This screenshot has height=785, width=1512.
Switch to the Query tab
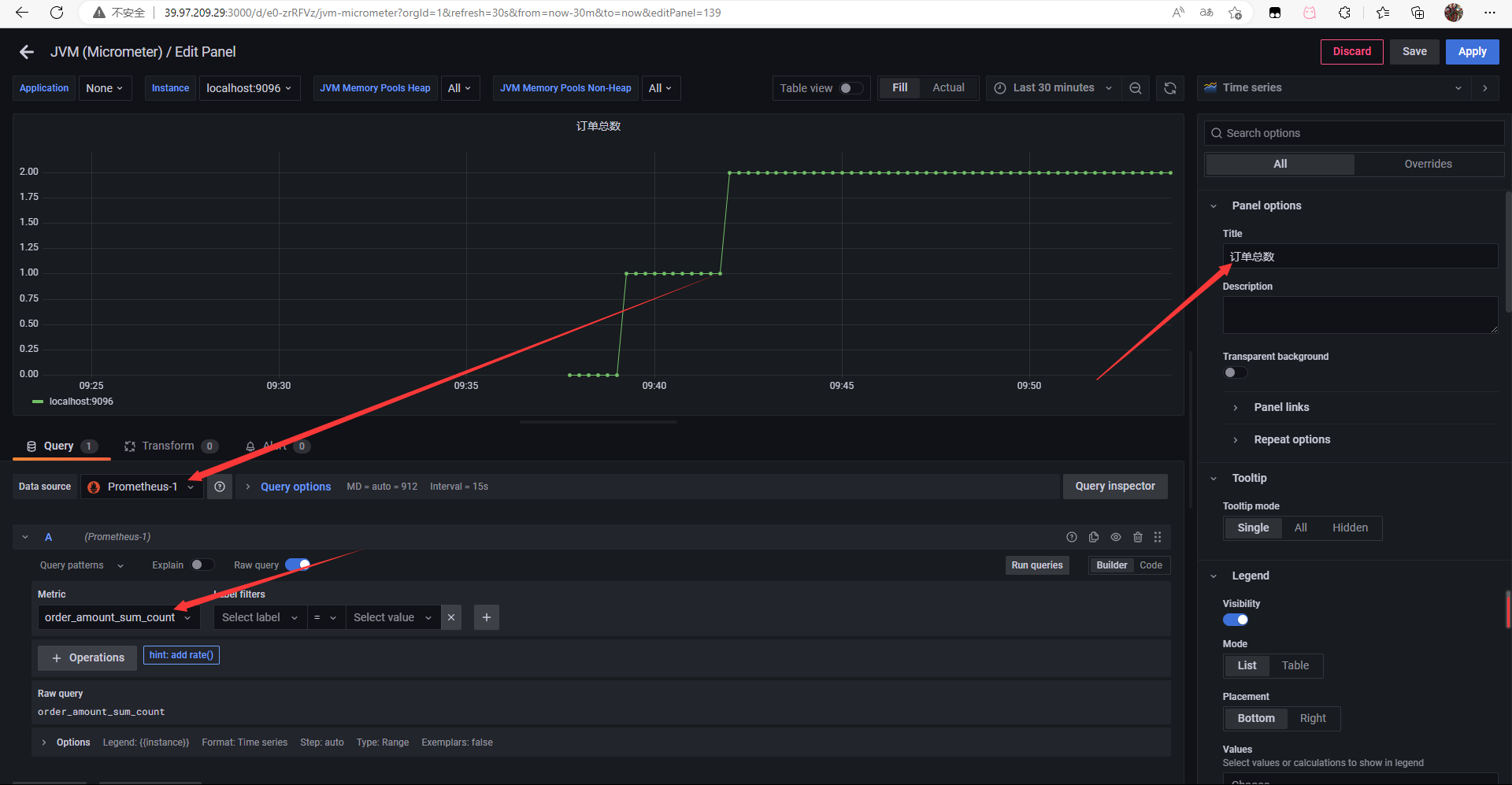click(x=61, y=446)
